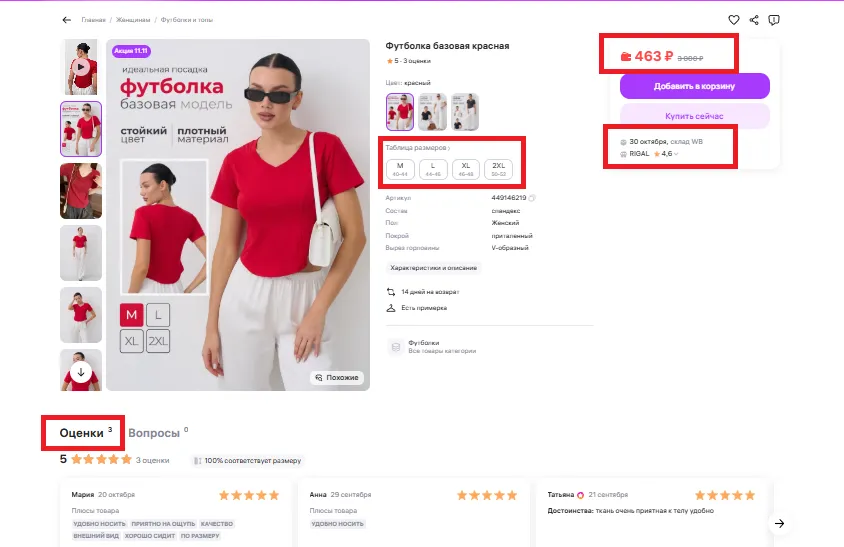Click the report/feedback speech bubble icon
This screenshot has width=844, height=547.
point(774,20)
